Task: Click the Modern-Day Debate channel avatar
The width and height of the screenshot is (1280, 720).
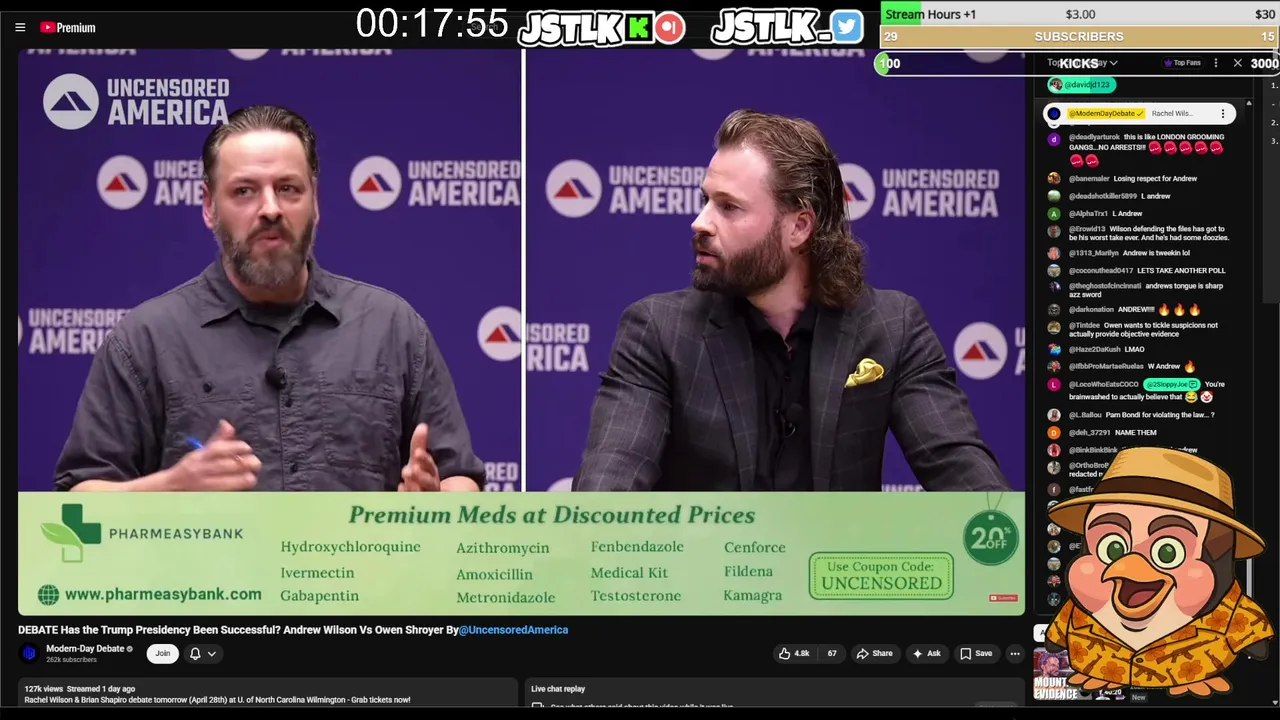Action: pos(29,653)
